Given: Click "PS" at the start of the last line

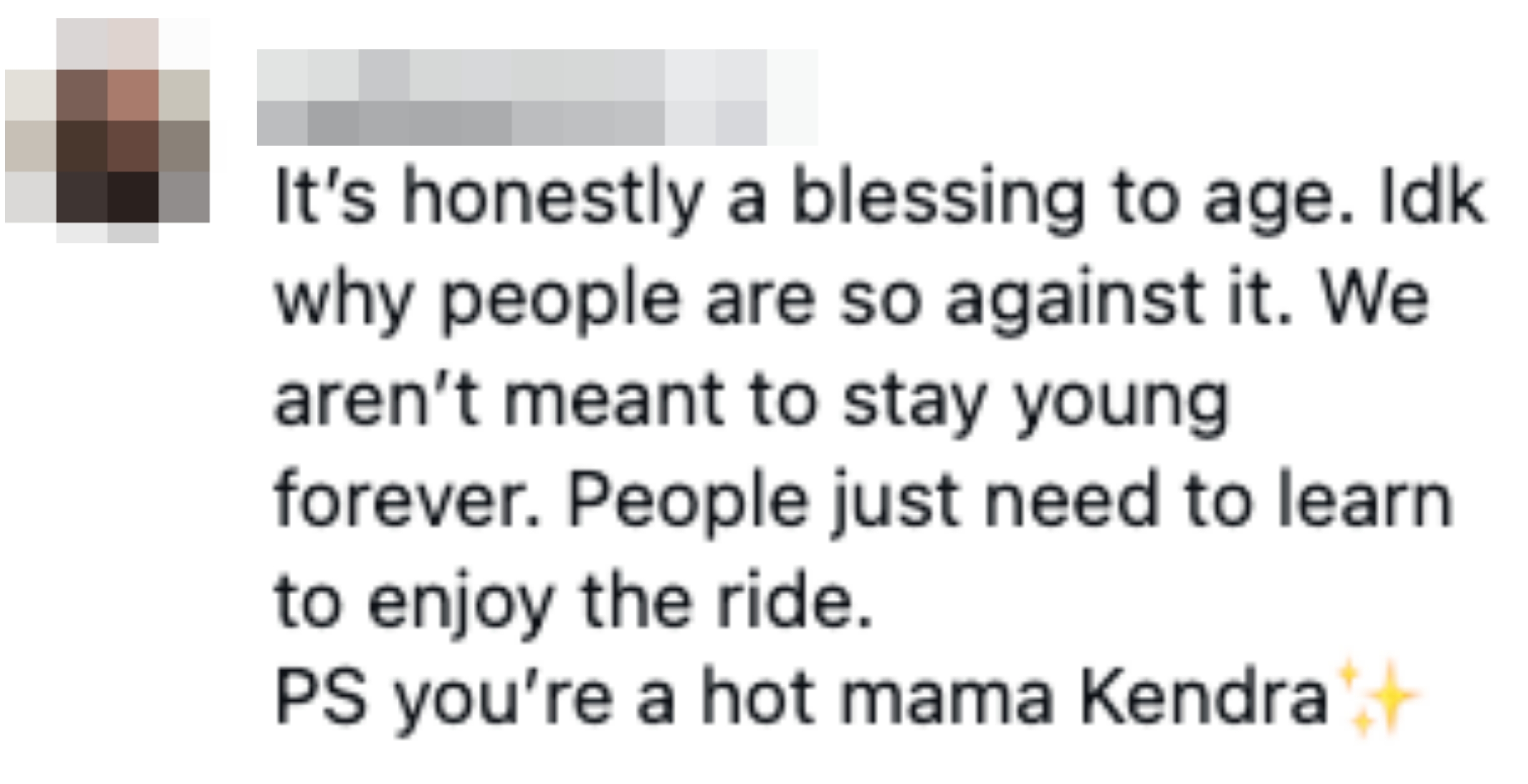Looking at the screenshot, I should (320, 697).
